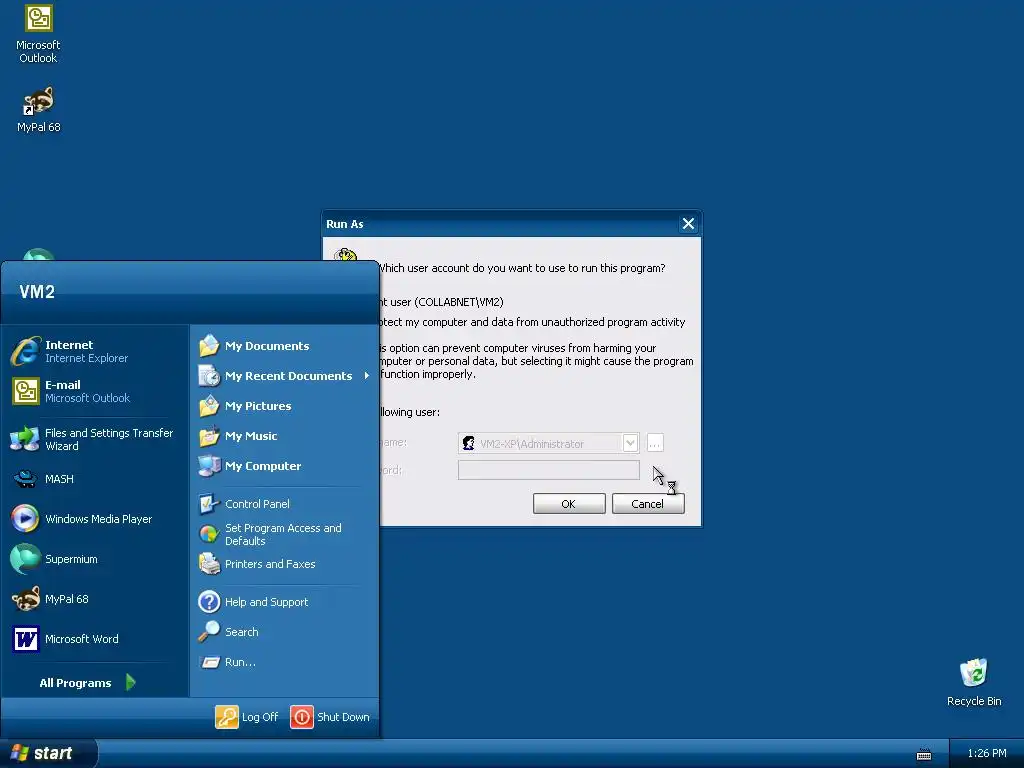The image size is (1024, 768).
Task: Click inside the password field in Run As
Action: coord(549,470)
